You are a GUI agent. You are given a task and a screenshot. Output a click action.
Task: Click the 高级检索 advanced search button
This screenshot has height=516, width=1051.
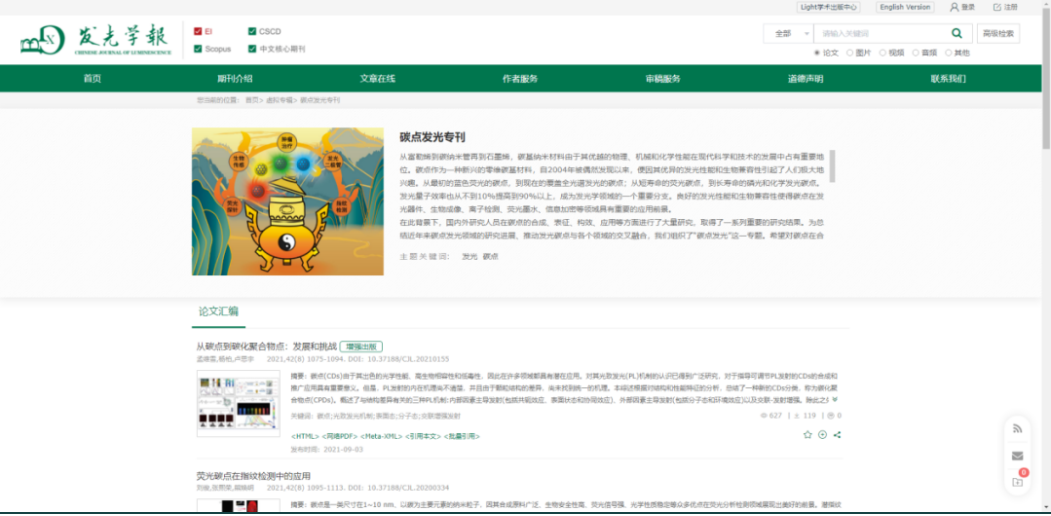tap(998, 33)
